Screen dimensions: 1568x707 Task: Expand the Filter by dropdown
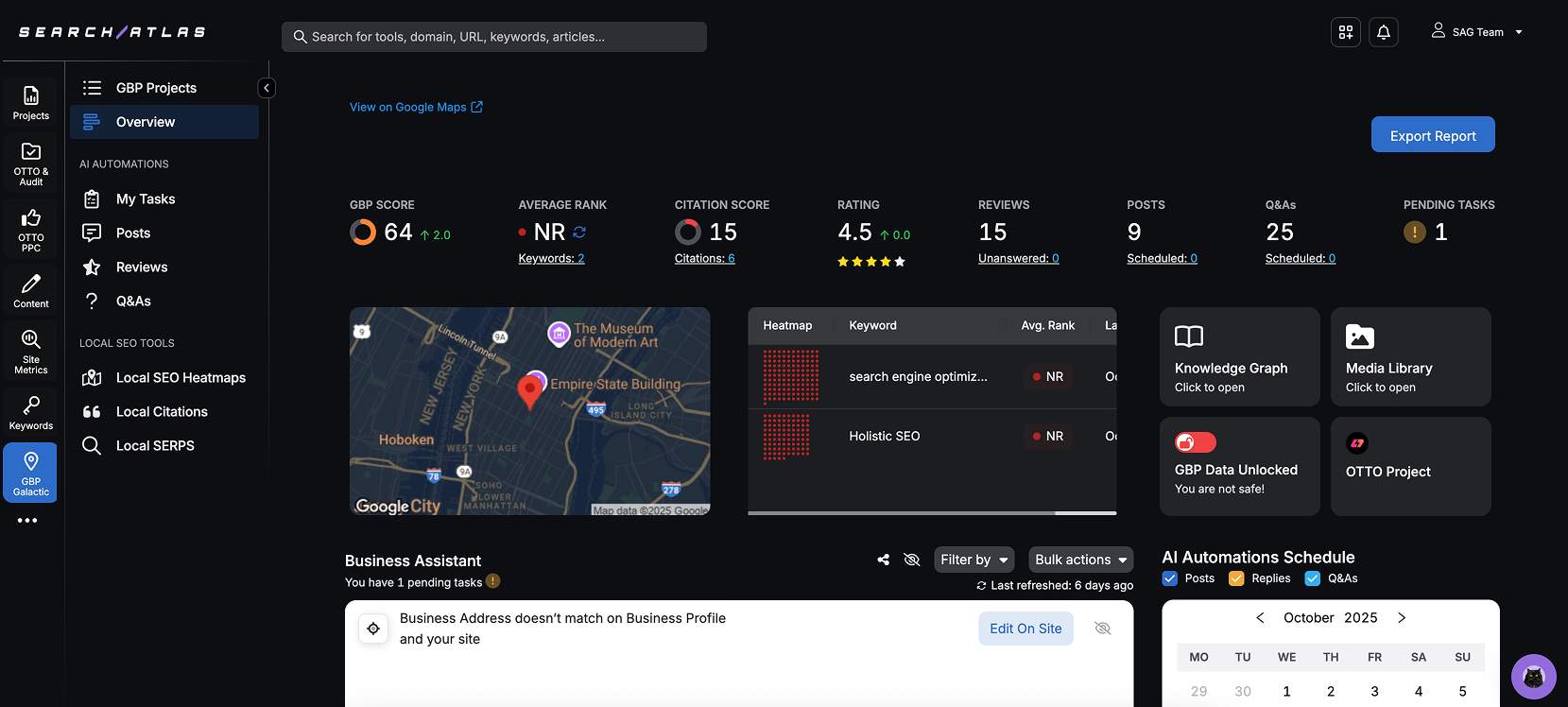pos(974,560)
